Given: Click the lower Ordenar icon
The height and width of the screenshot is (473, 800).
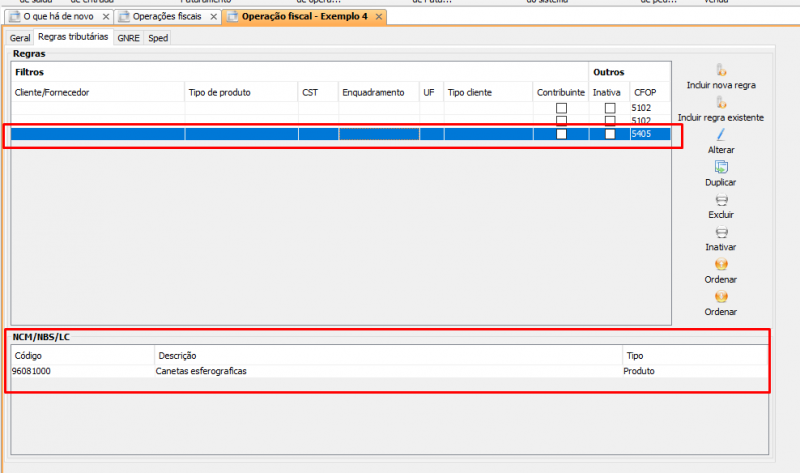Looking at the screenshot, I should tap(721, 297).
